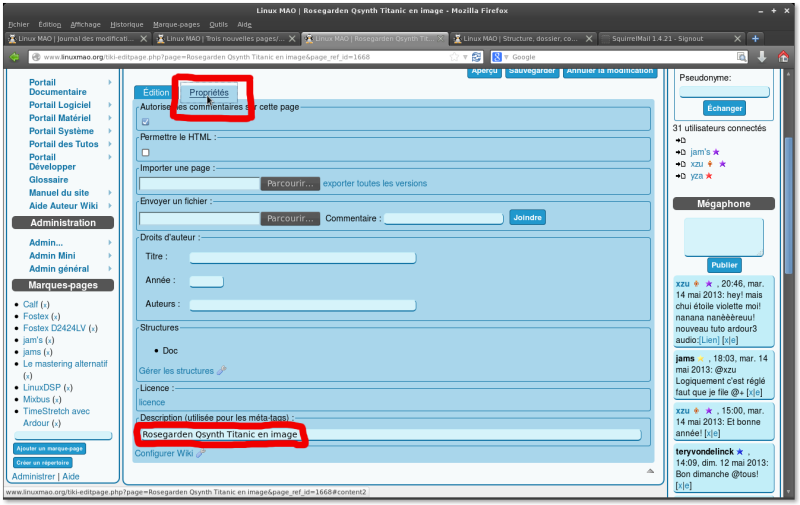Remove Calf bookmark with its (x)
This screenshot has height=505, width=800.
pyautogui.click(x=45, y=305)
